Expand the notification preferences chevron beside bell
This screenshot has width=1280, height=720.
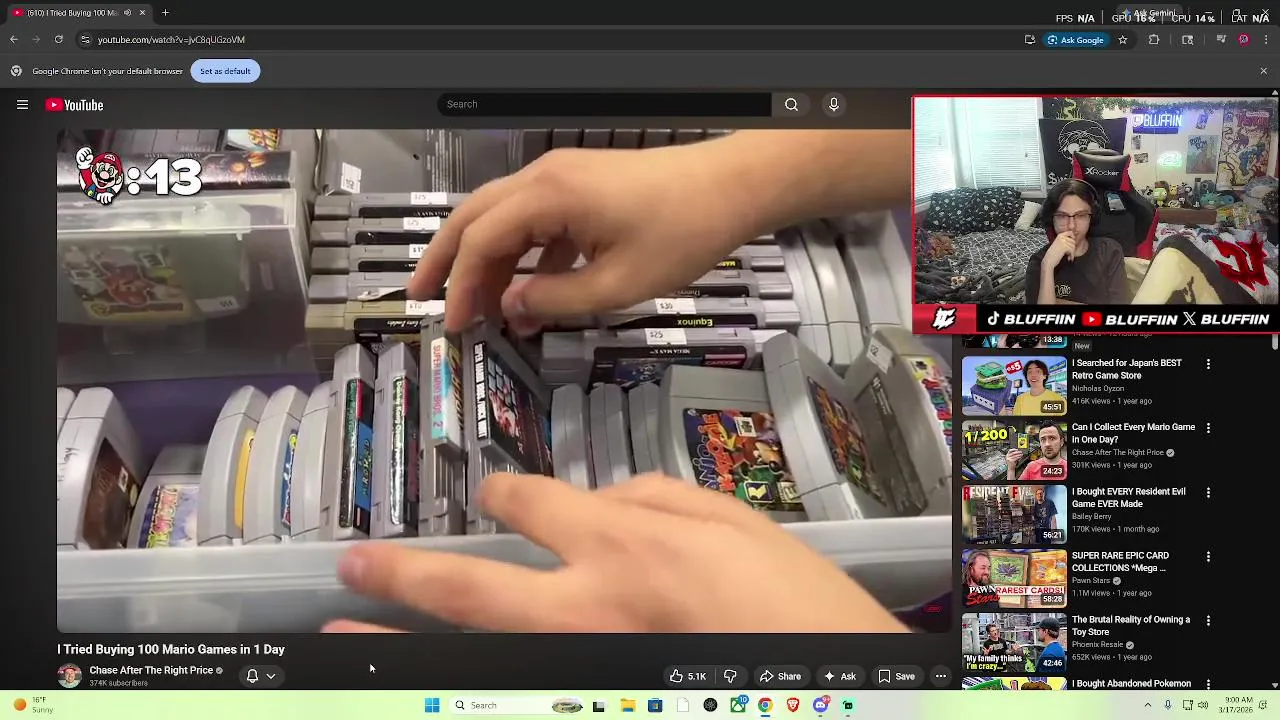(270, 677)
